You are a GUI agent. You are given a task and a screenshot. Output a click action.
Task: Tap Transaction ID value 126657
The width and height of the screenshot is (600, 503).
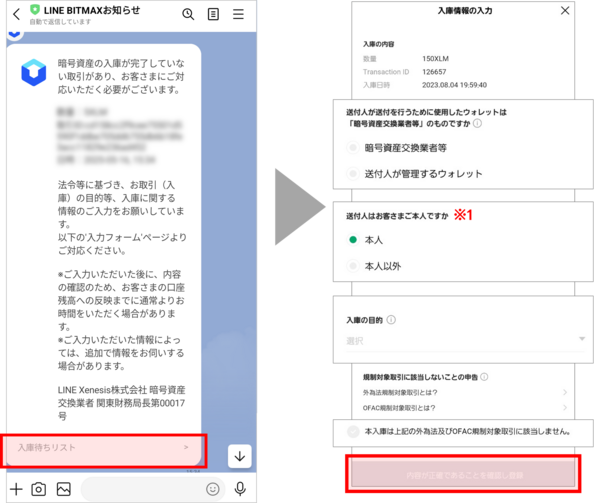point(434,72)
